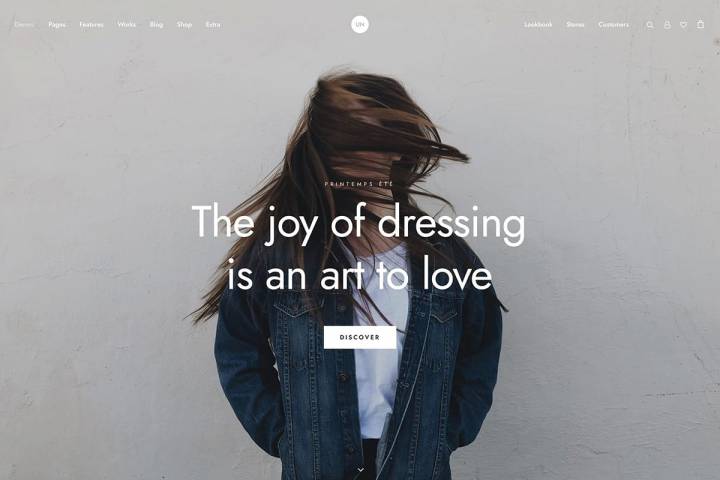Click the round UN logo
Screen dimensions: 720x480
click(x=360, y=24)
